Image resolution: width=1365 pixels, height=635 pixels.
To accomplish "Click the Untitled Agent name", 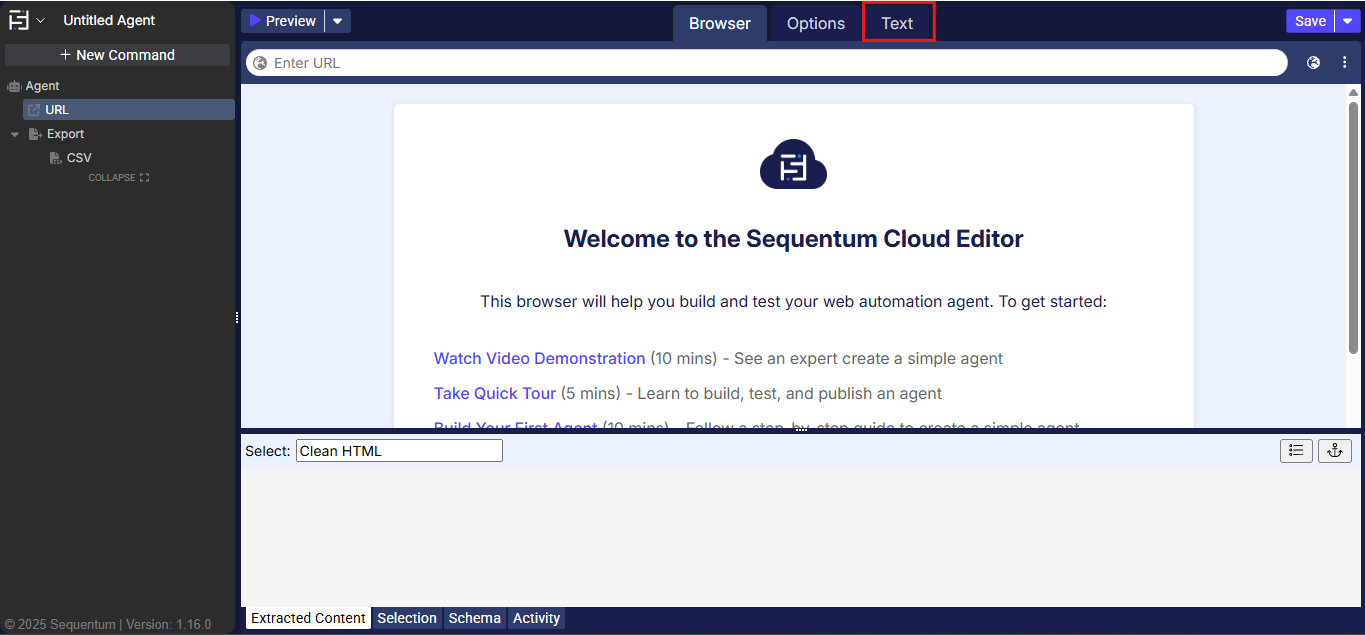I will [x=109, y=20].
